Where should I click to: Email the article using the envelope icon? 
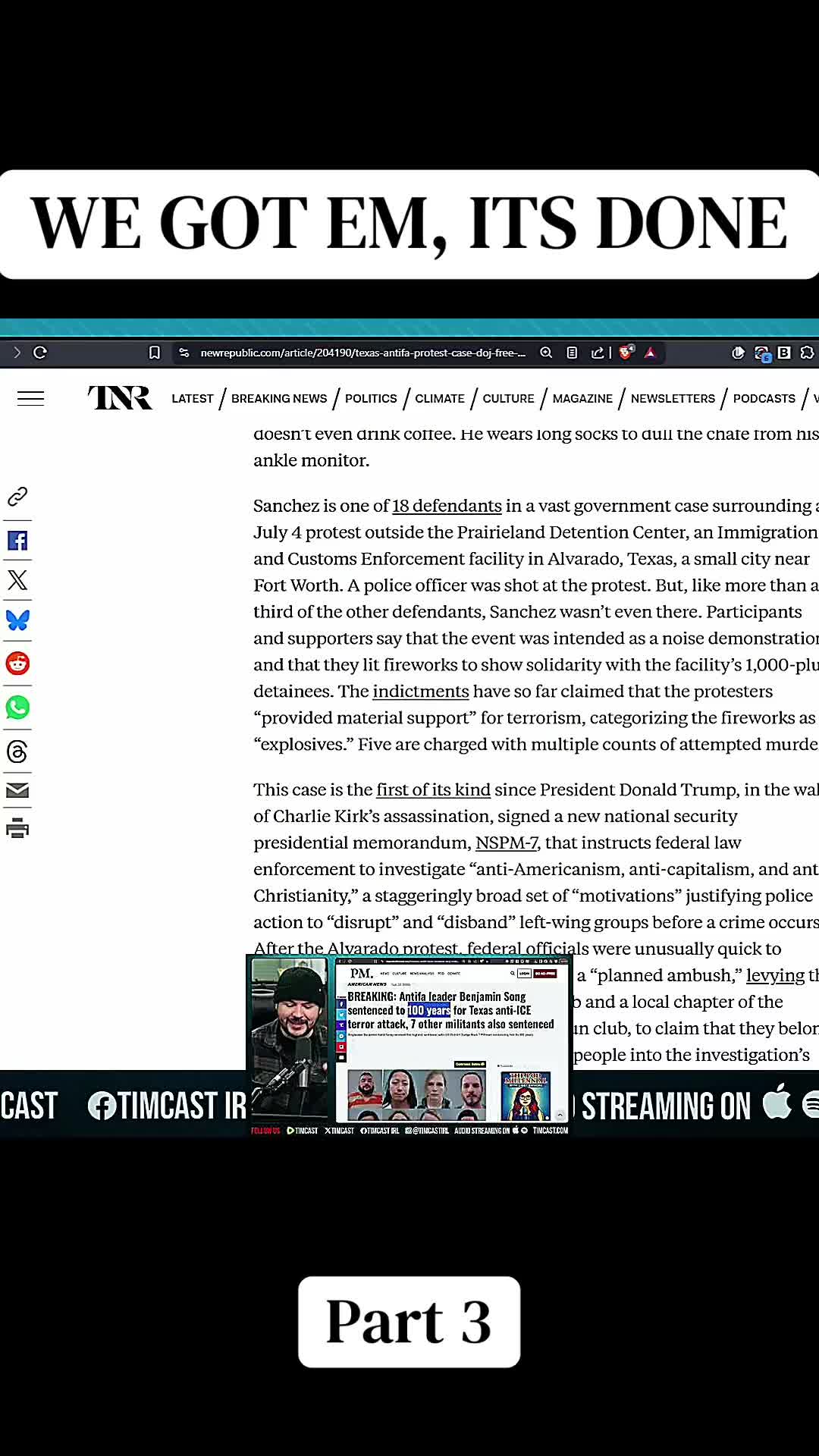pyautogui.click(x=17, y=791)
